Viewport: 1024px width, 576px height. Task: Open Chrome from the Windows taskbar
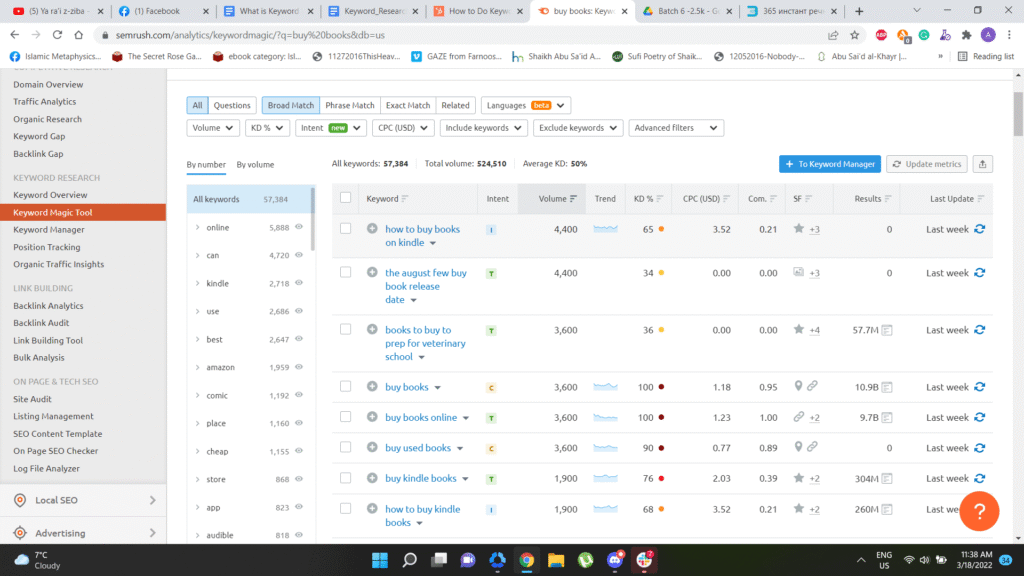526,560
